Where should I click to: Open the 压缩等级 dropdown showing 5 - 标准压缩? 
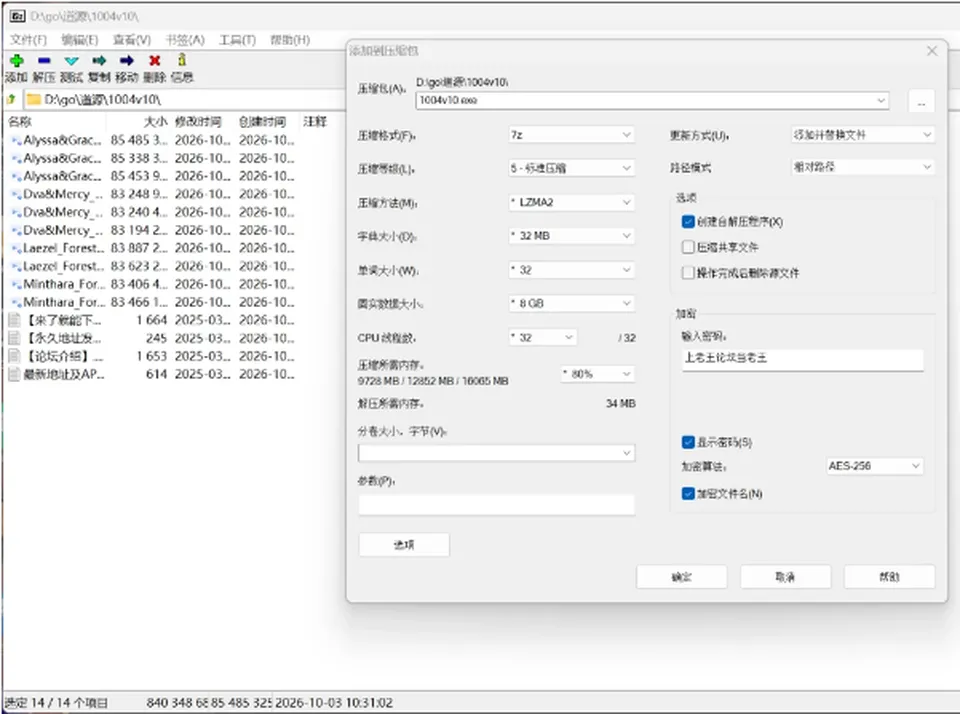point(571,168)
